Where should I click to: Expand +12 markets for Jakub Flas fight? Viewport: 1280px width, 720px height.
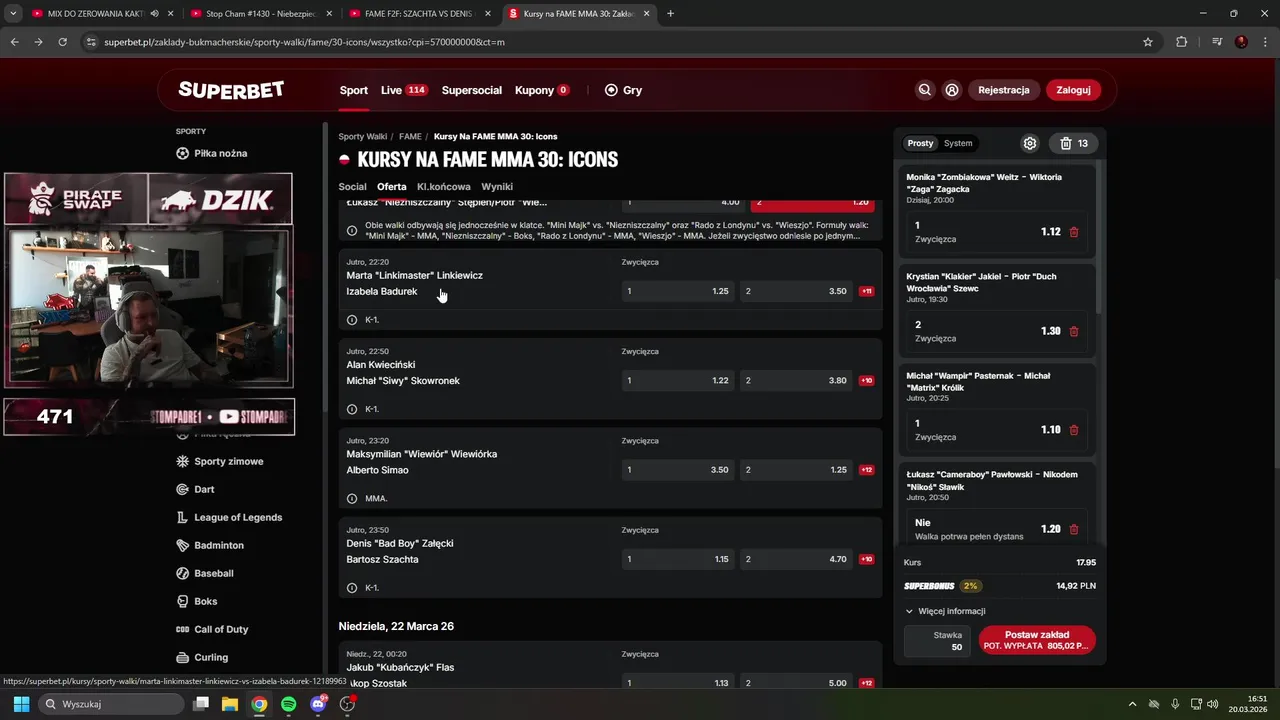coord(866,683)
